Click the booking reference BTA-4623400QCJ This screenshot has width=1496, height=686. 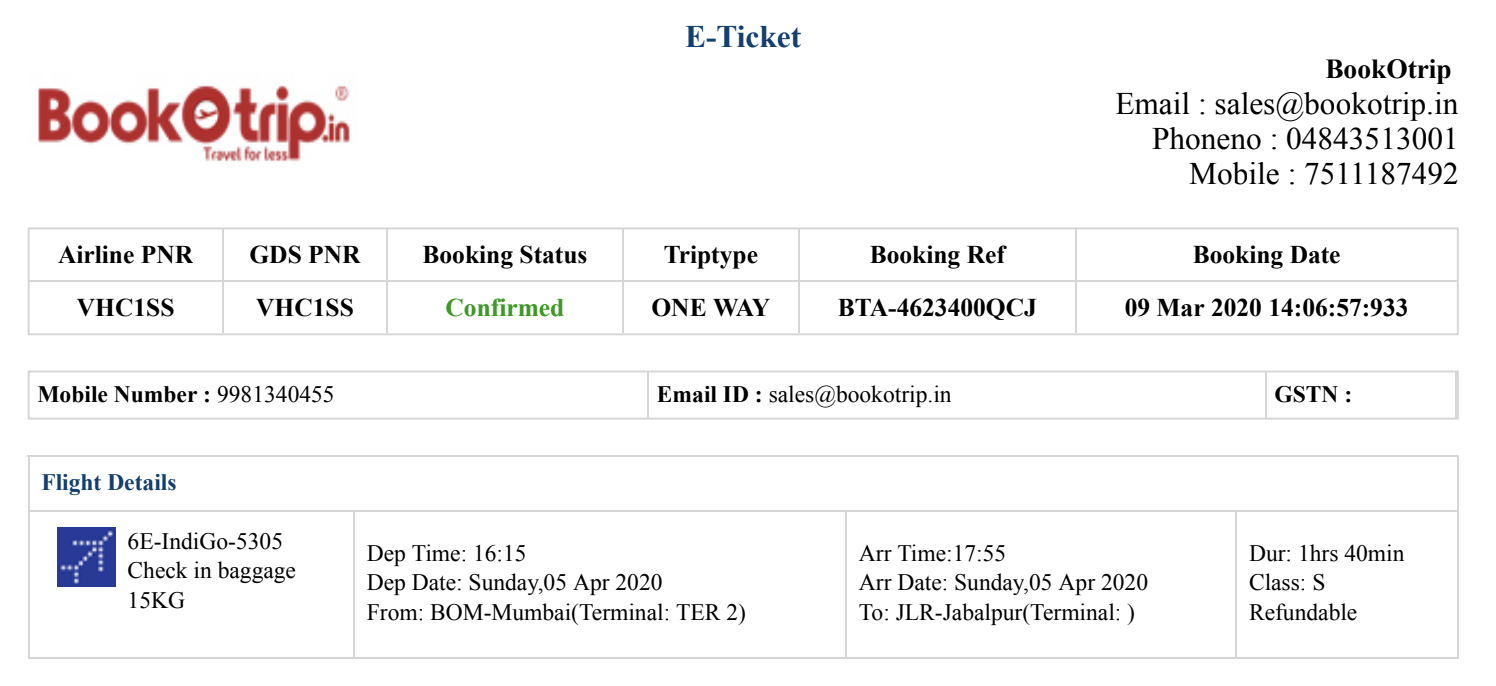coord(937,308)
